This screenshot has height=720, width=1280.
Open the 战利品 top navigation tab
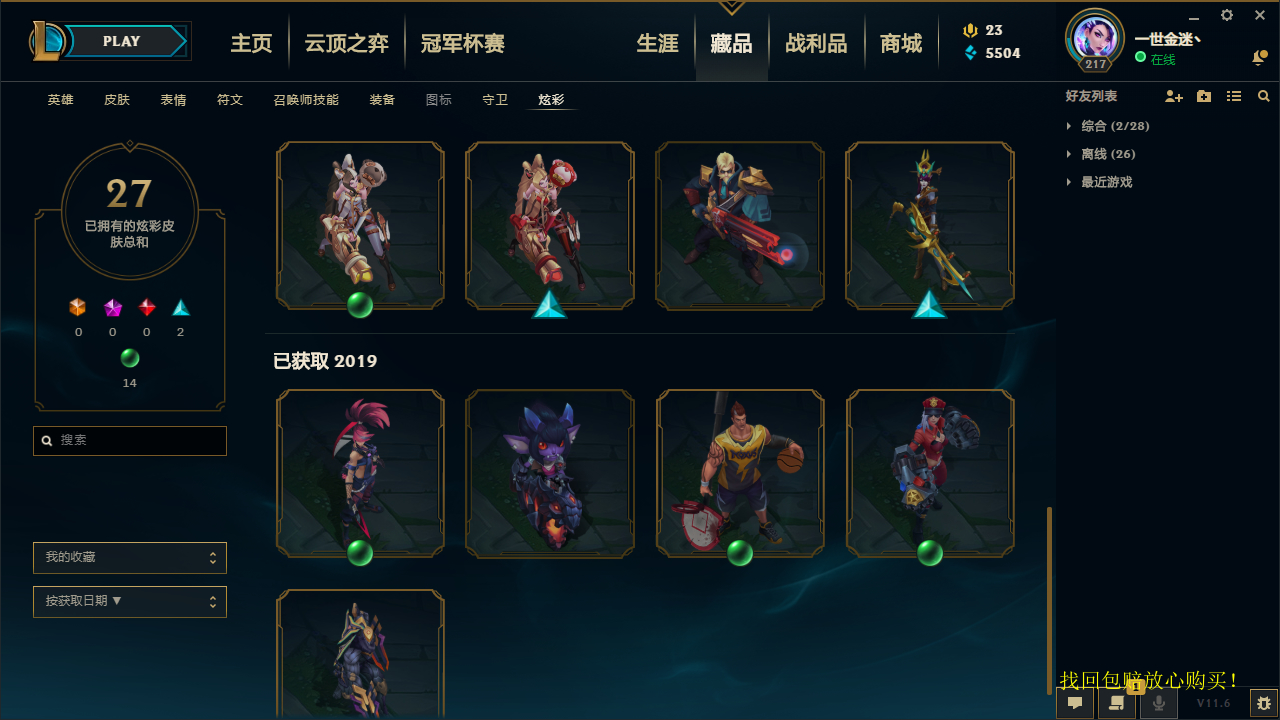(816, 44)
